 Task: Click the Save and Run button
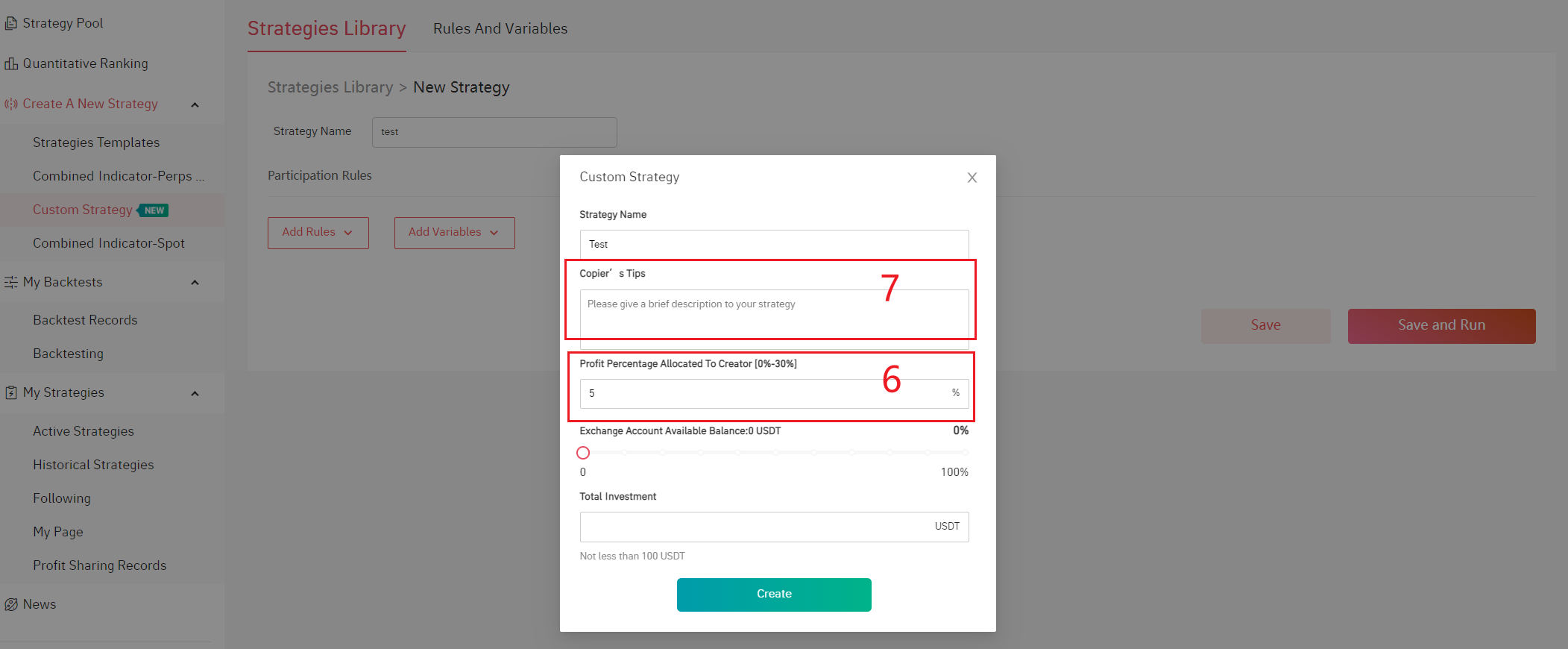[x=1441, y=326]
